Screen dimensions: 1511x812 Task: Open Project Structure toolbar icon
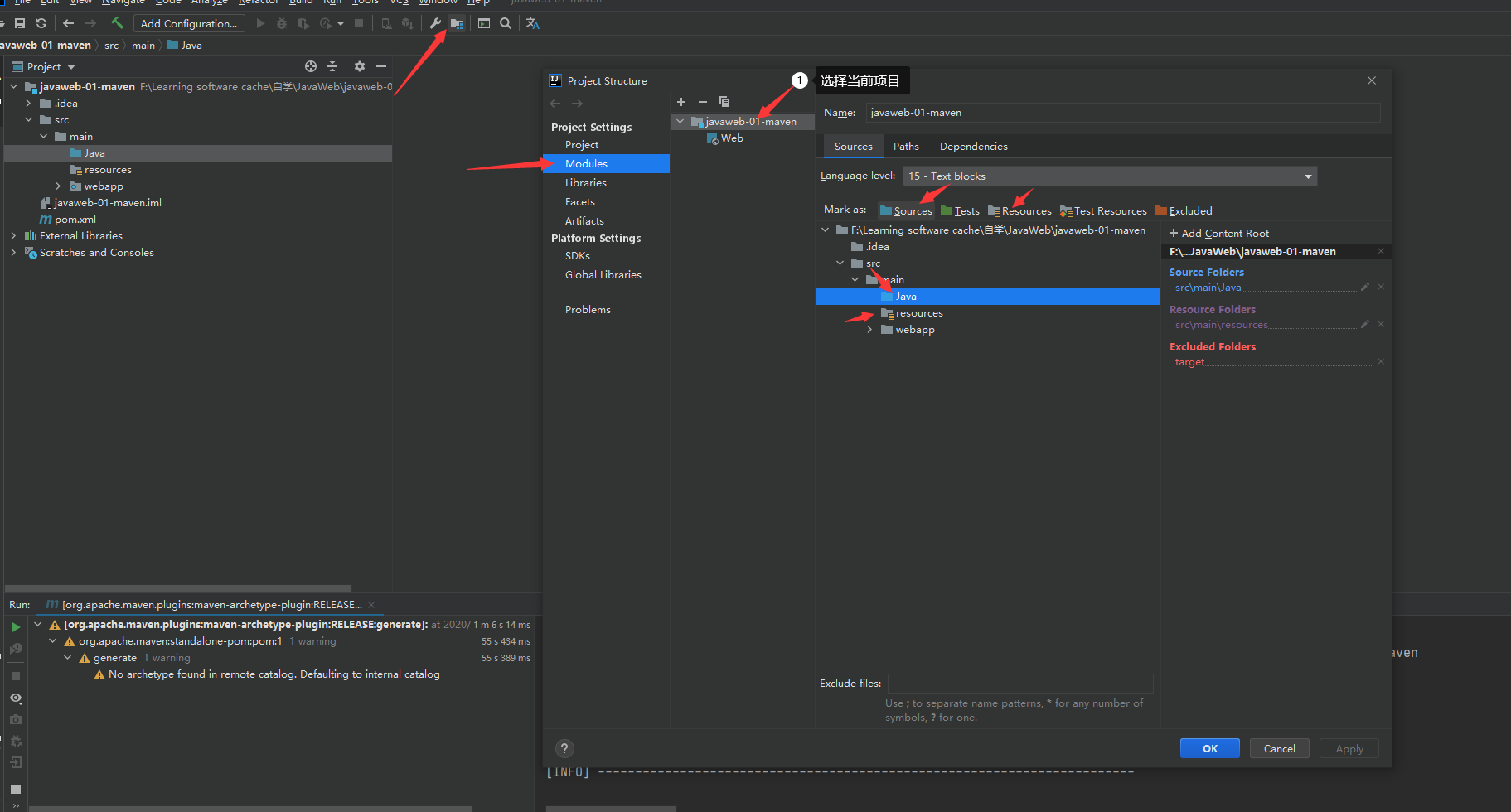457,23
